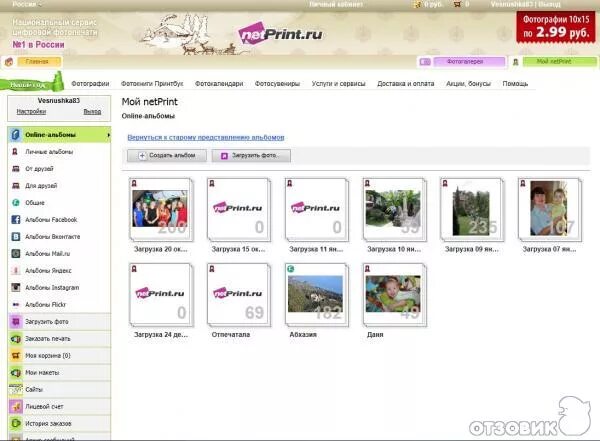Click the Facebook albums icon

pyautogui.click(x=16, y=220)
